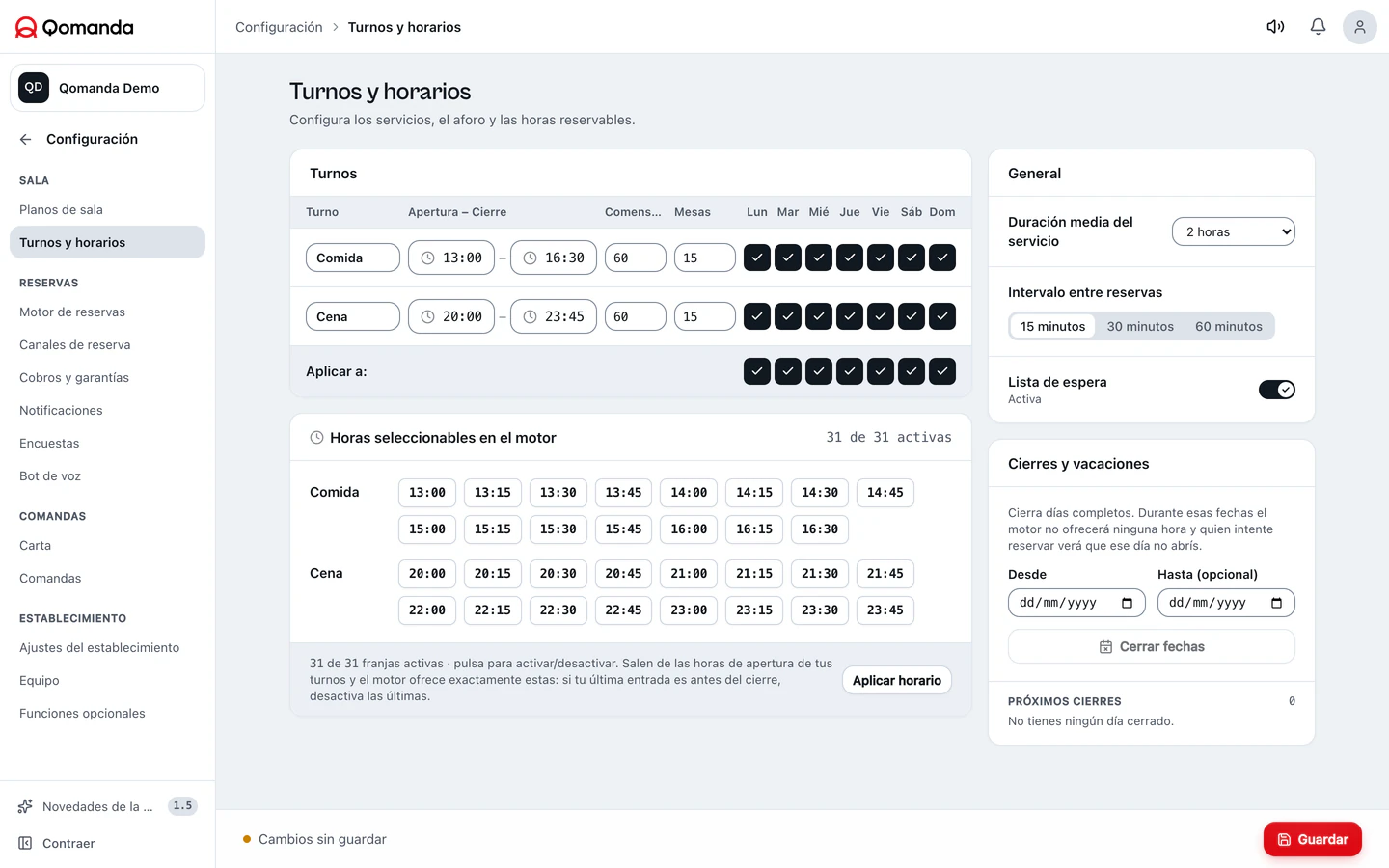Disable the Lista de espera switch
Screen dimensions: 1389x868
pos(1277,390)
